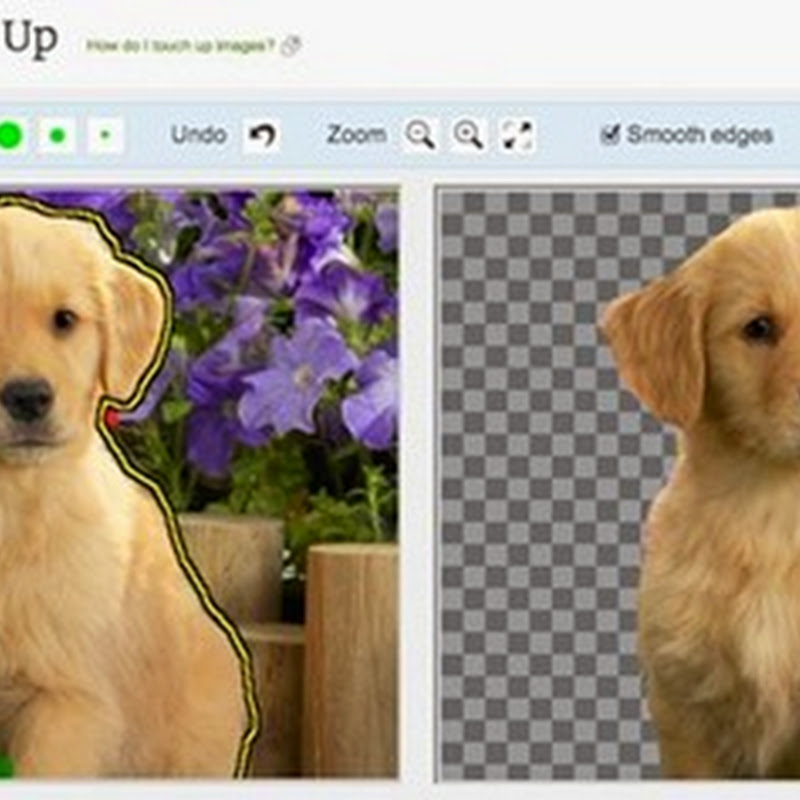Choose the largest green brush size

tap(10, 136)
